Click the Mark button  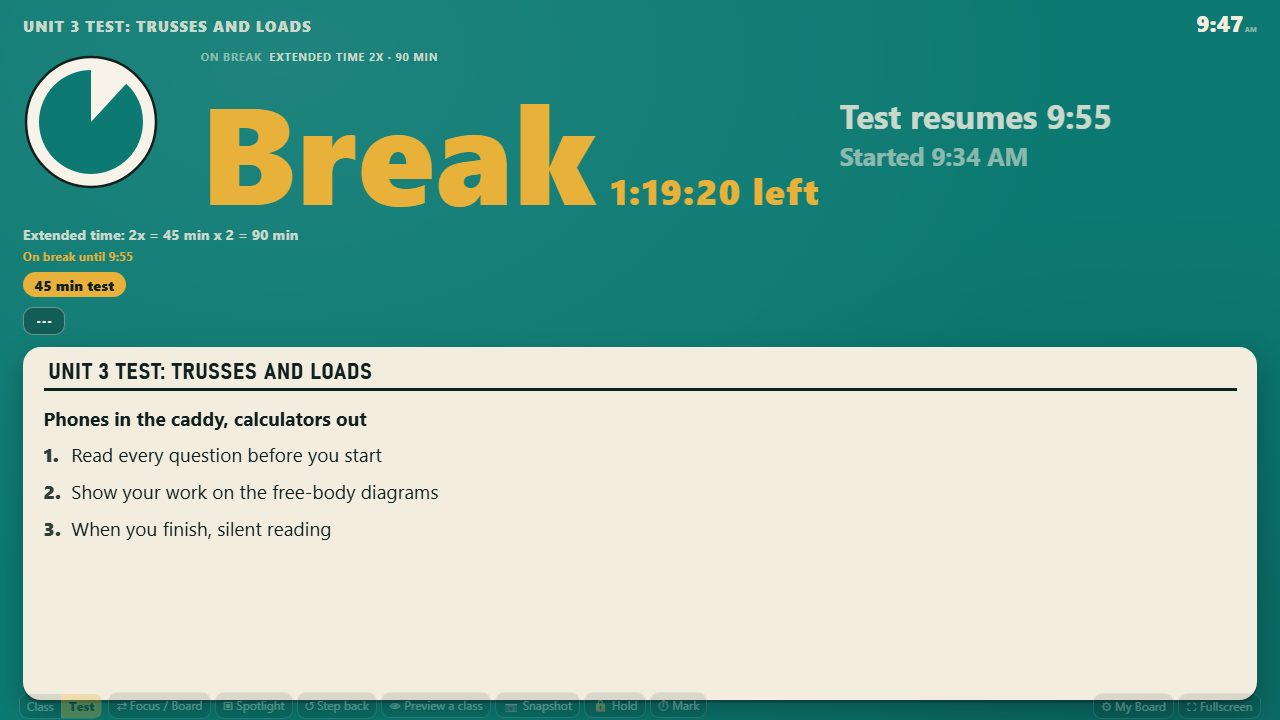coord(678,706)
